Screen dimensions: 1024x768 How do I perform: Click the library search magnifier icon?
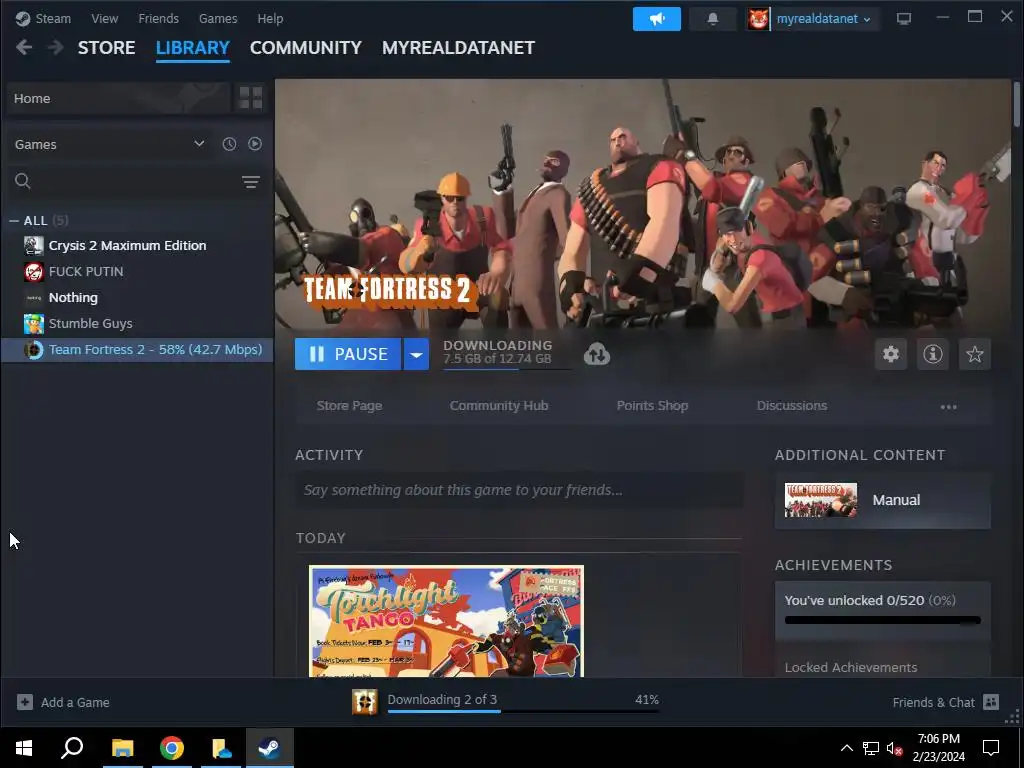click(23, 181)
